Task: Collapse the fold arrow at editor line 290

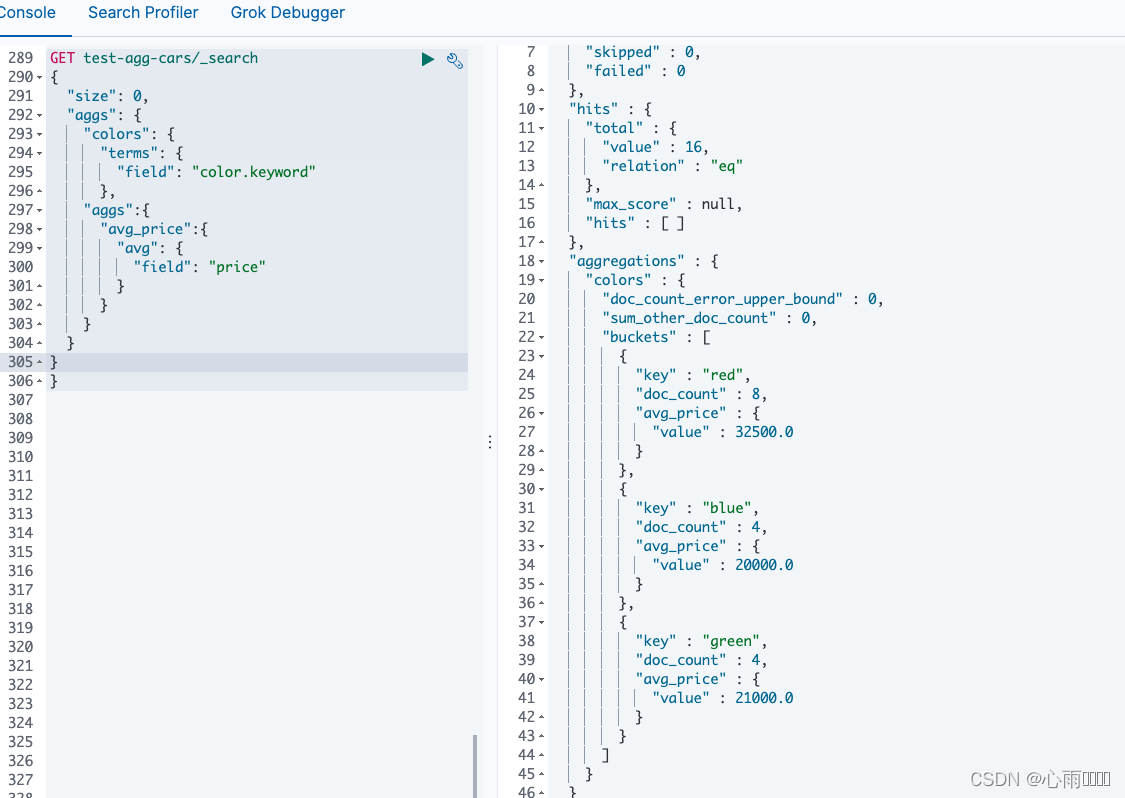Action: pyautogui.click(x=39, y=78)
